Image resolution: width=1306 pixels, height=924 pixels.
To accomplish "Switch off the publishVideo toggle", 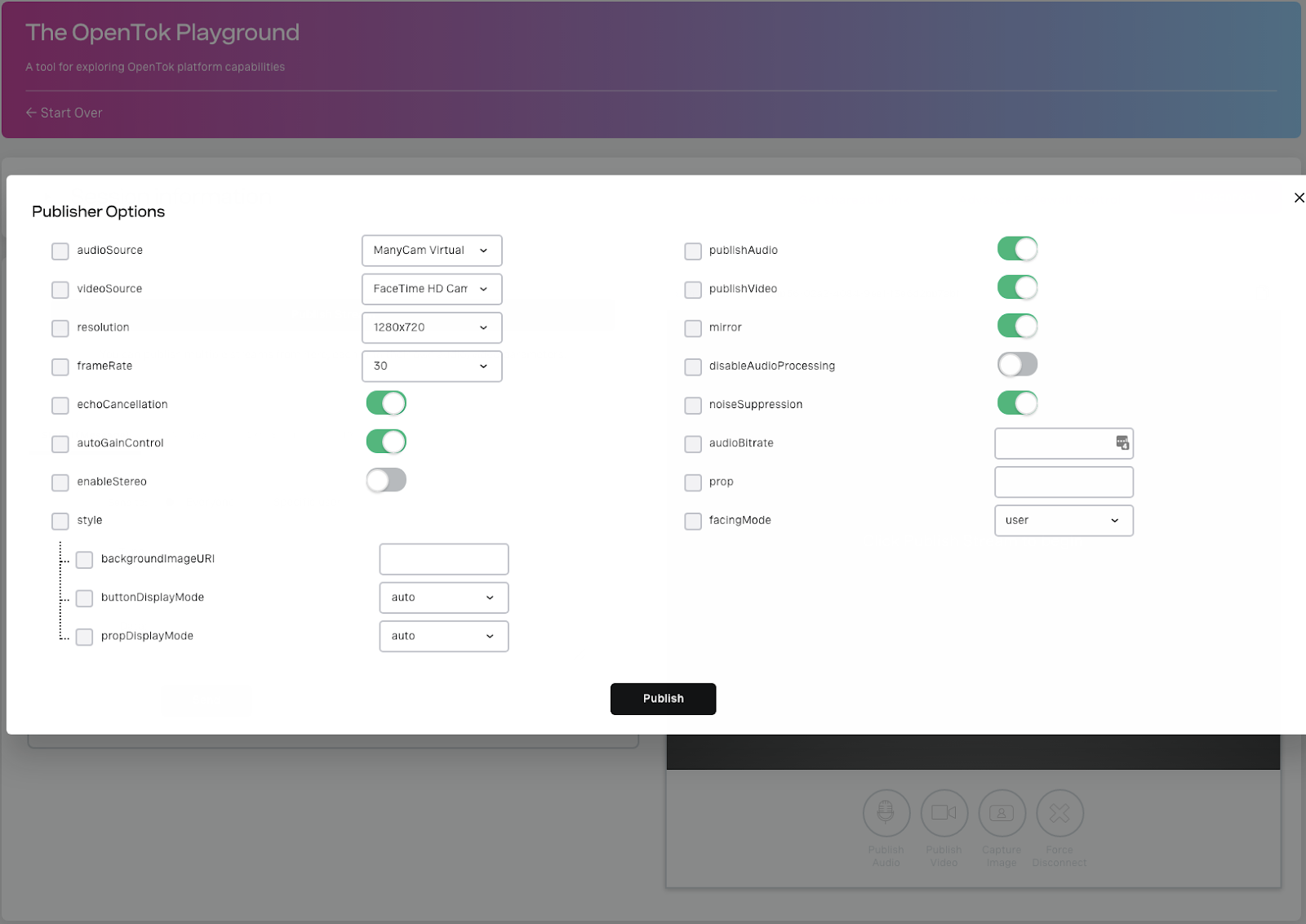I will [1017, 287].
